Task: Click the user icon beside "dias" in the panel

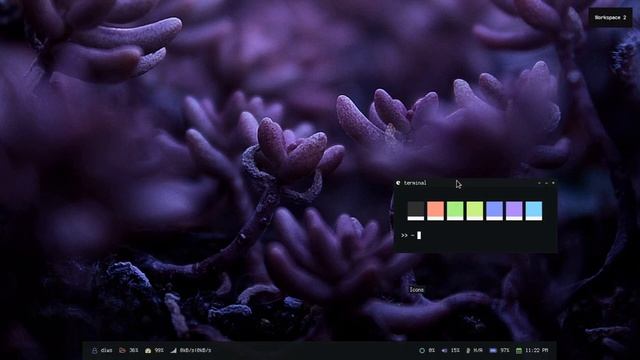Action: [95, 350]
